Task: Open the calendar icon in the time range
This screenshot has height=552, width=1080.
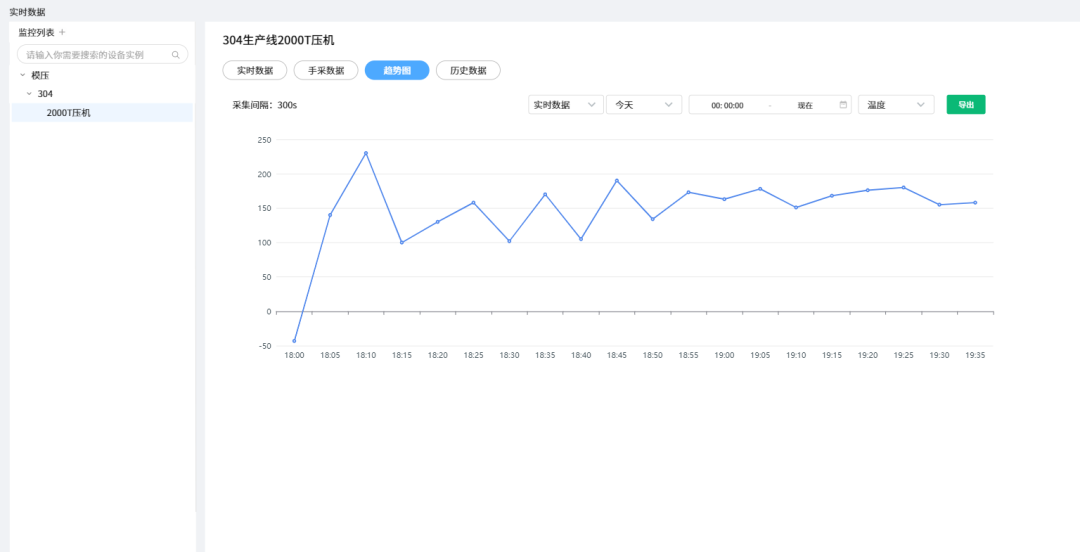Action: pyautogui.click(x=843, y=104)
